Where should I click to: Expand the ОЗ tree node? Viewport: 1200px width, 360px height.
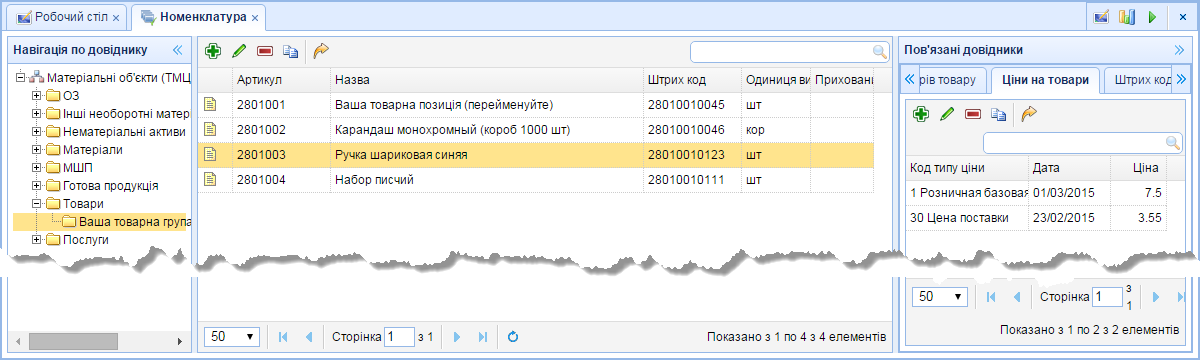pos(37,96)
